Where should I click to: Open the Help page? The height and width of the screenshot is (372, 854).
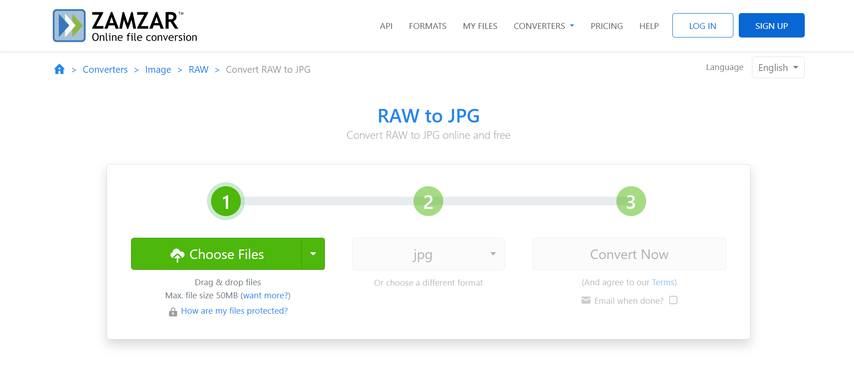pos(649,26)
